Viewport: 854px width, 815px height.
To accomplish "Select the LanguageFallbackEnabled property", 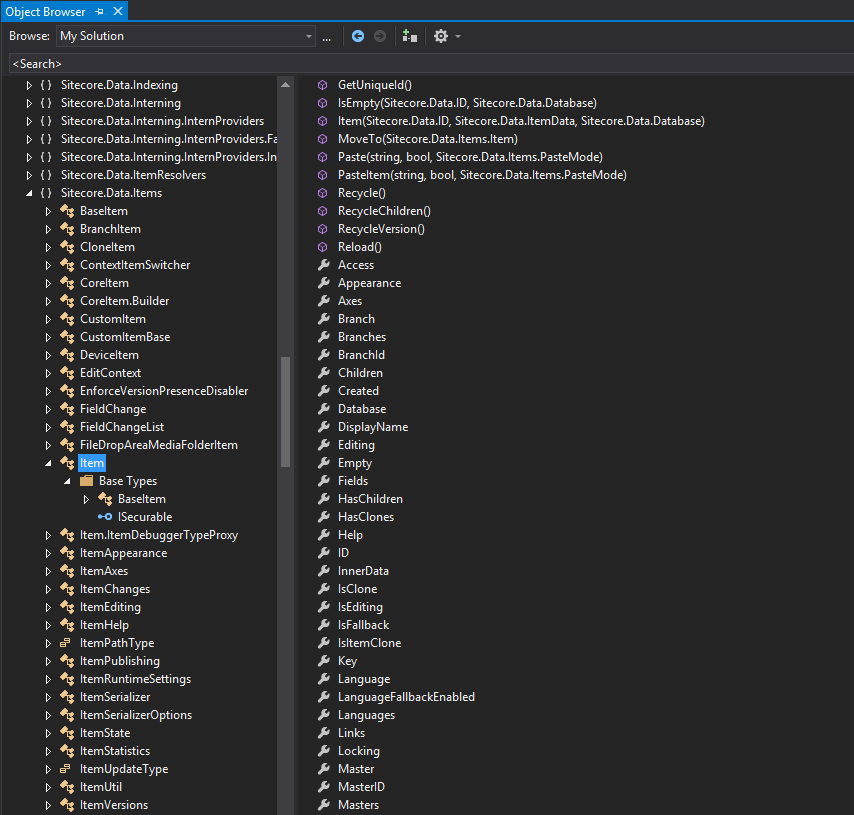I will point(406,697).
